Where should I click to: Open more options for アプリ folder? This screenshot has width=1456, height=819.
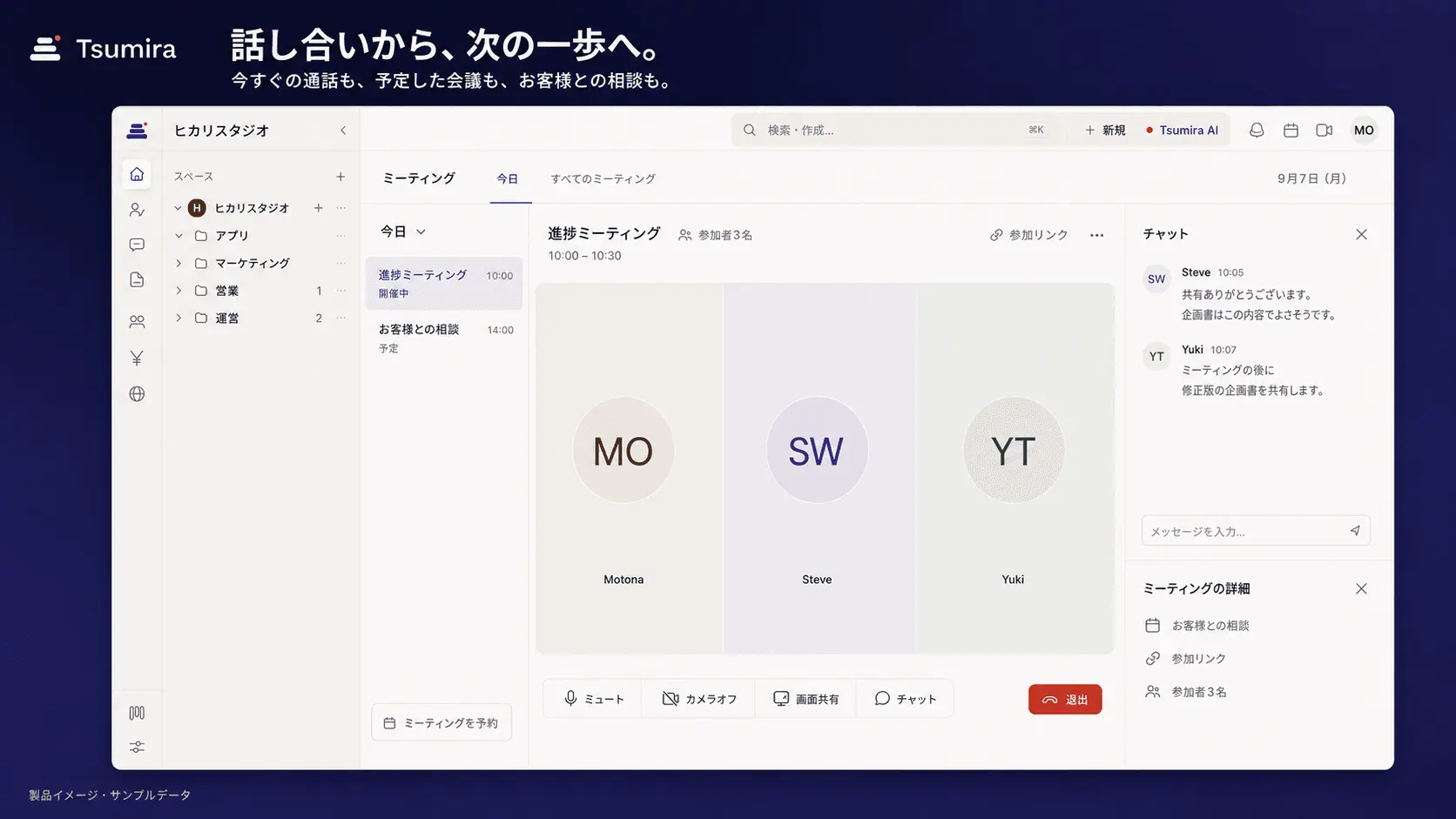pyautogui.click(x=340, y=236)
